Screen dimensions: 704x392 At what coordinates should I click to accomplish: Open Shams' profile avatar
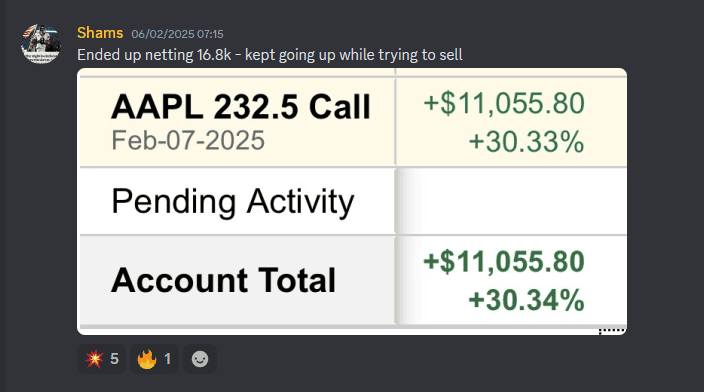(41, 44)
